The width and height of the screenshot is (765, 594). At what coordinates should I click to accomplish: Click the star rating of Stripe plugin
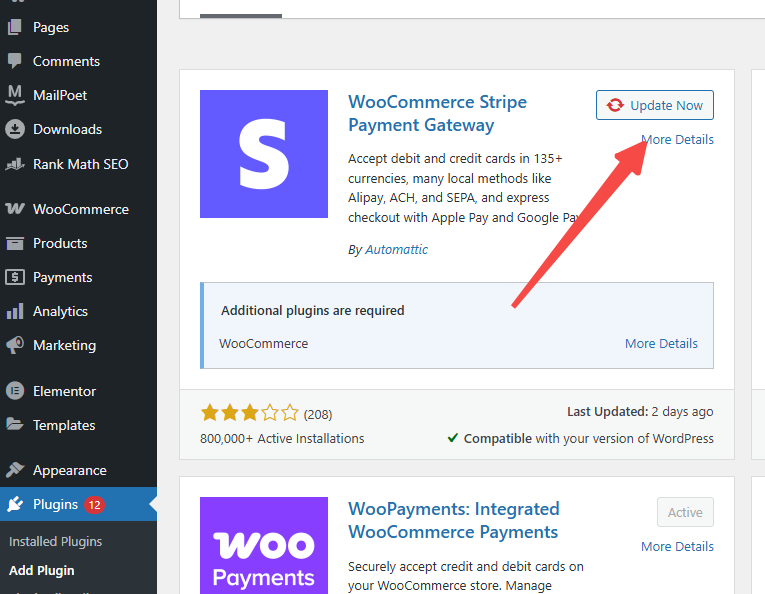click(249, 413)
